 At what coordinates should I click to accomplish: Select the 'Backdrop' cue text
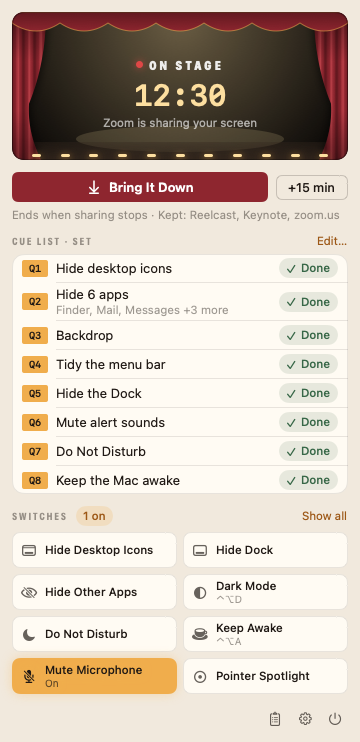(x=85, y=336)
